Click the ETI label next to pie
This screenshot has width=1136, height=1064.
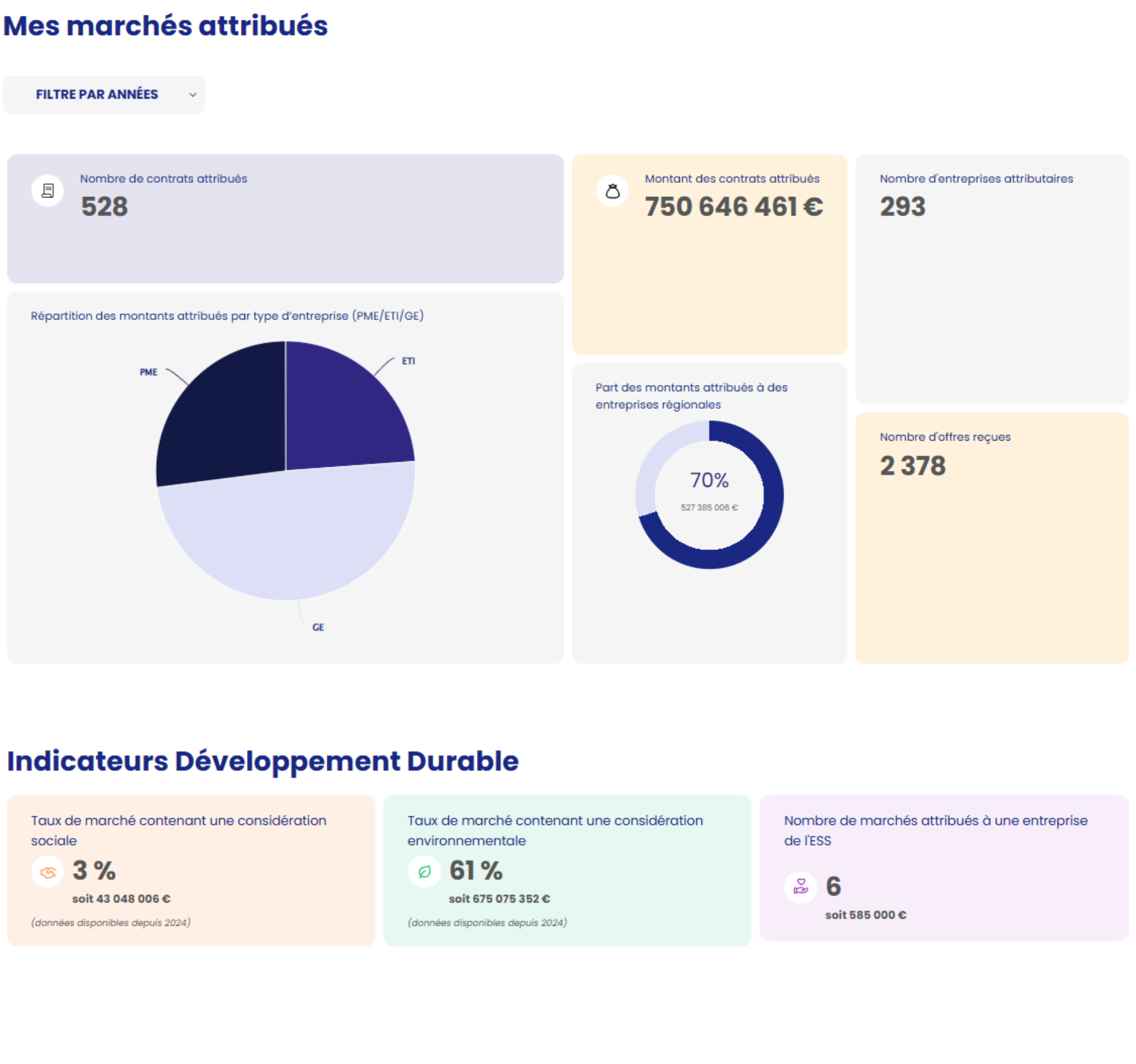[408, 361]
